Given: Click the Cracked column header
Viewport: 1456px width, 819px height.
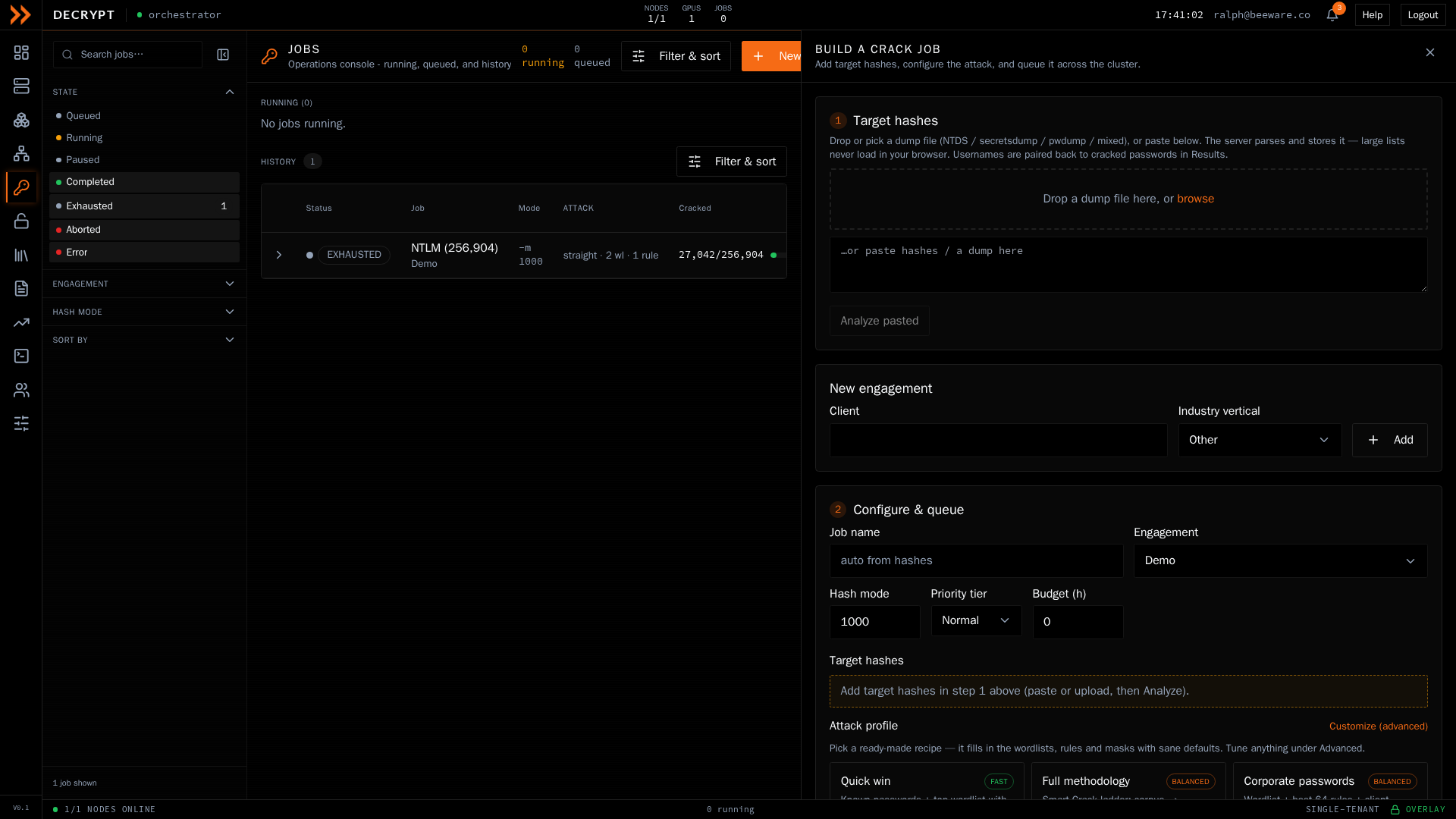Looking at the screenshot, I should [x=695, y=208].
